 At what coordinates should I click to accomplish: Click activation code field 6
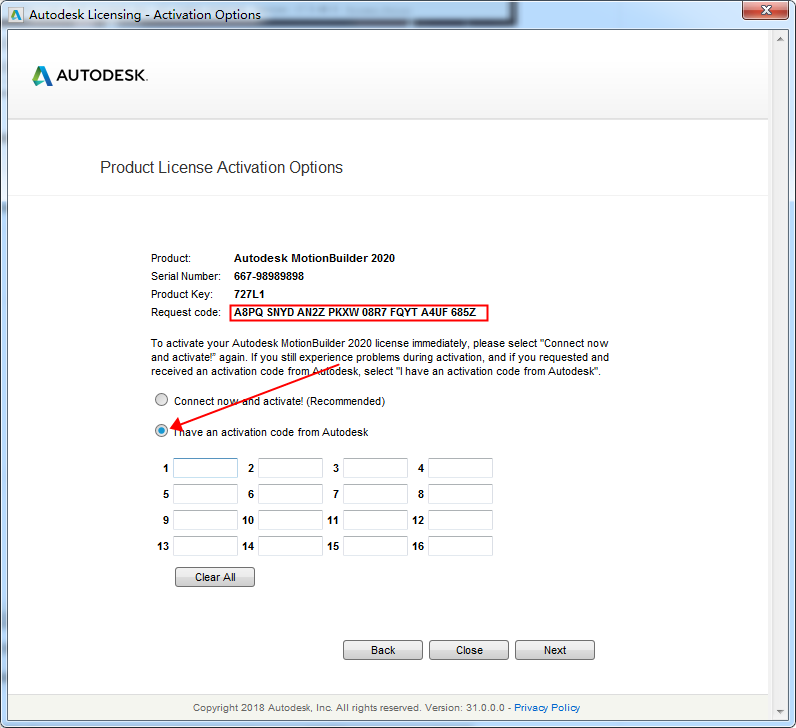(x=290, y=494)
